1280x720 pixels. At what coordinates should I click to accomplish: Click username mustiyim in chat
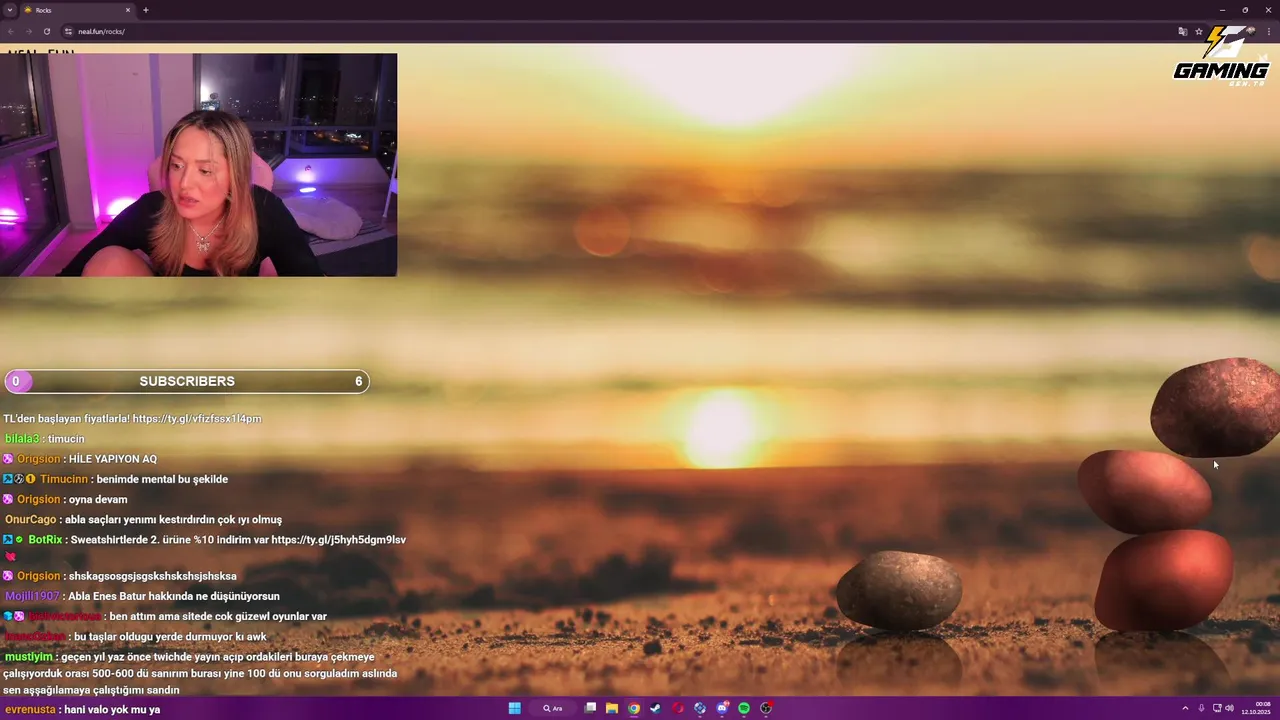[x=30, y=657]
